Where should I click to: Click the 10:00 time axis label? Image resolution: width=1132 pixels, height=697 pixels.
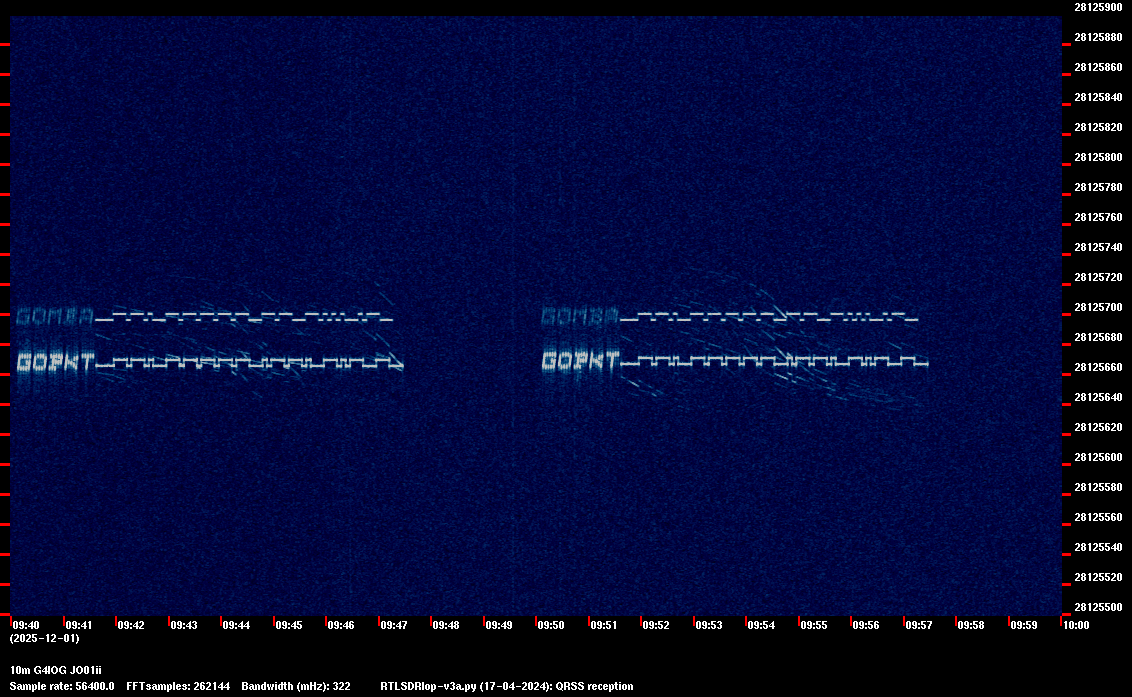1076,625
